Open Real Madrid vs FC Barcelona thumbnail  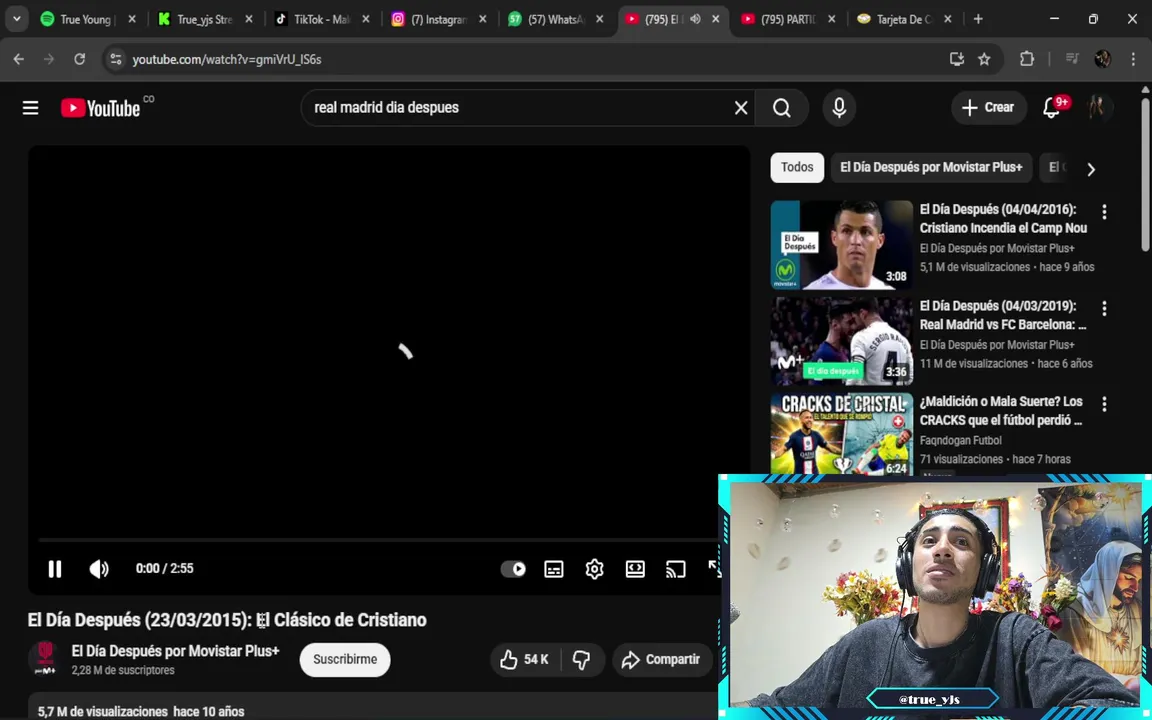tap(842, 341)
